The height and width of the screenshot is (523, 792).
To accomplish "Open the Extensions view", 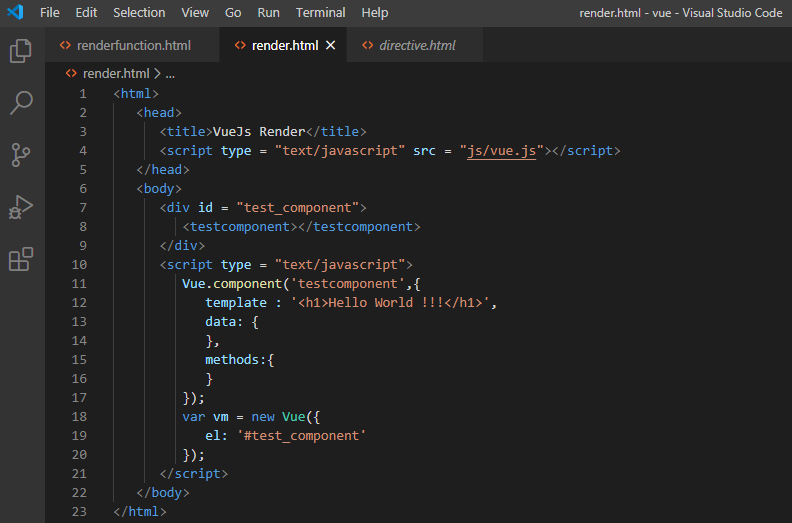I will pos(21,259).
